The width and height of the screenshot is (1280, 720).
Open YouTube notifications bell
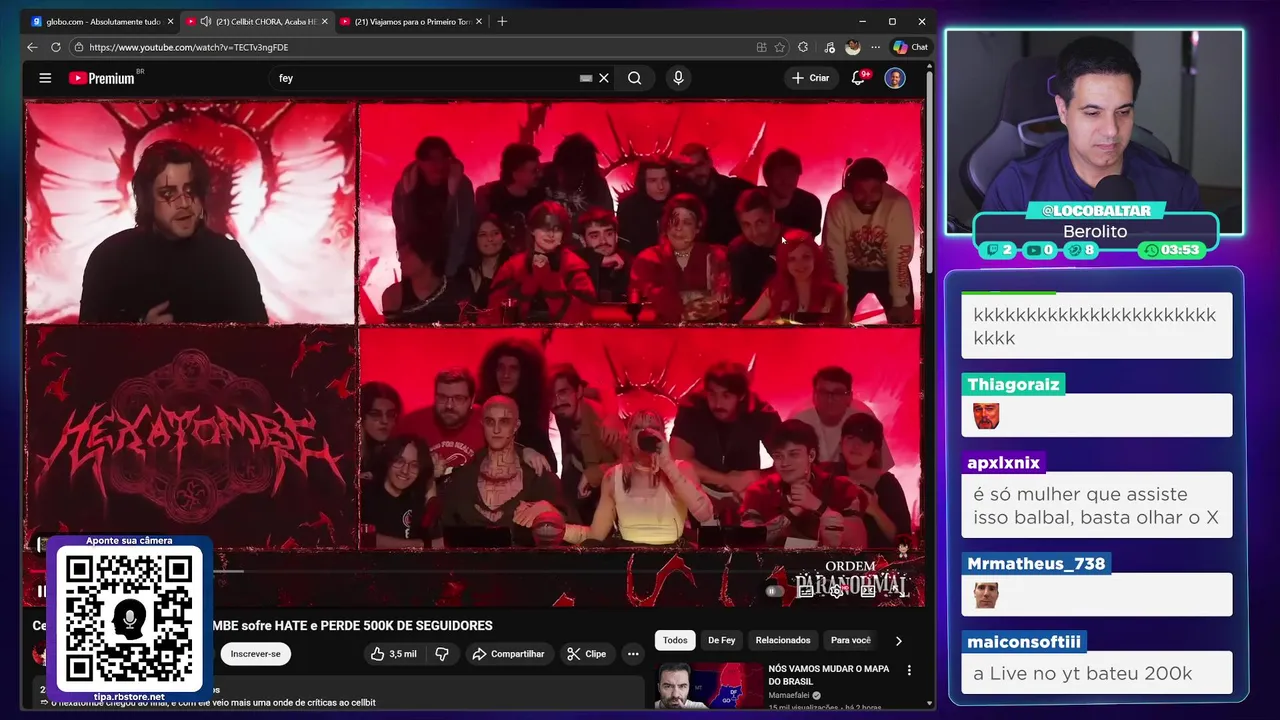(x=858, y=78)
